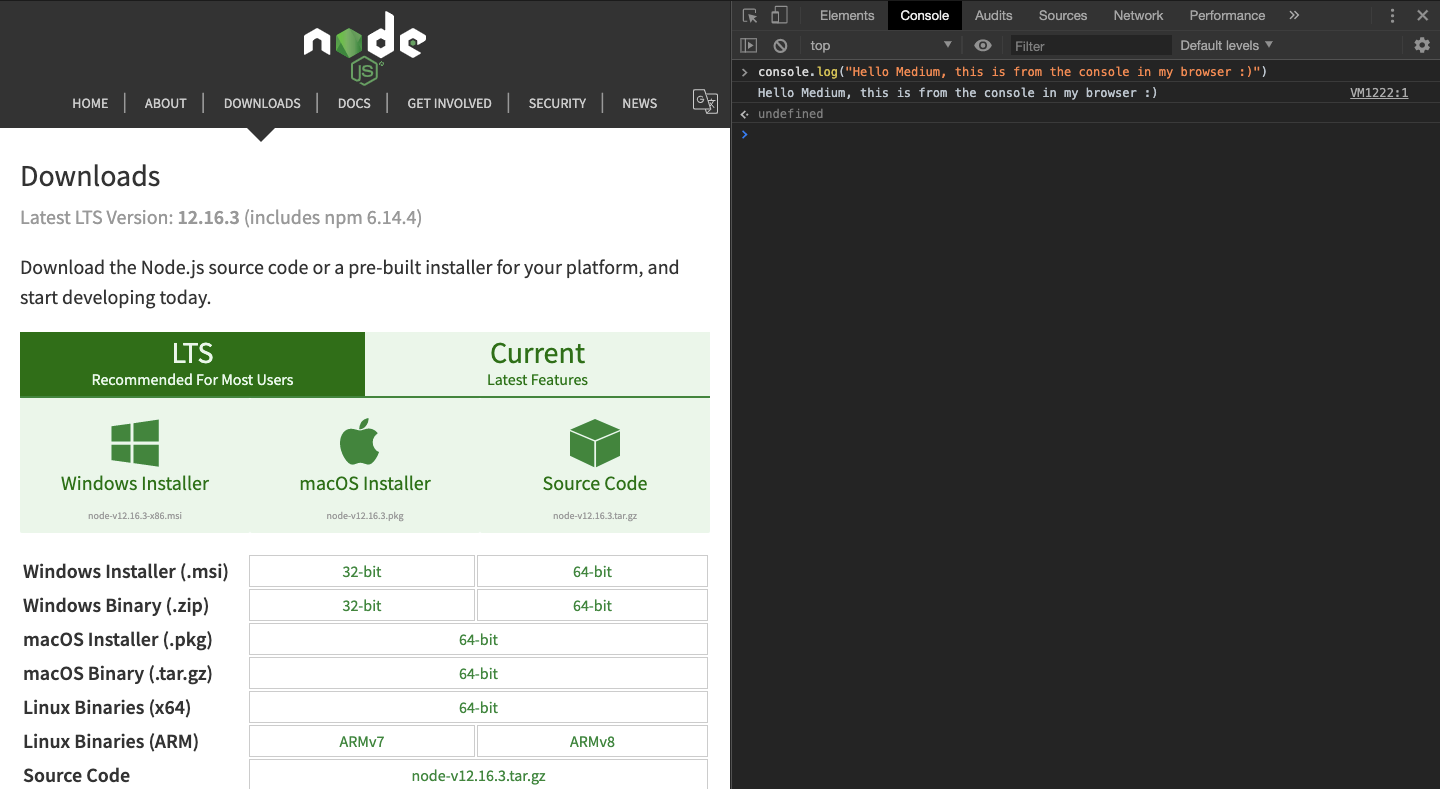Click the 'undefined' return value
The width and height of the screenshot is (1440, 789).
click(790, 114)
